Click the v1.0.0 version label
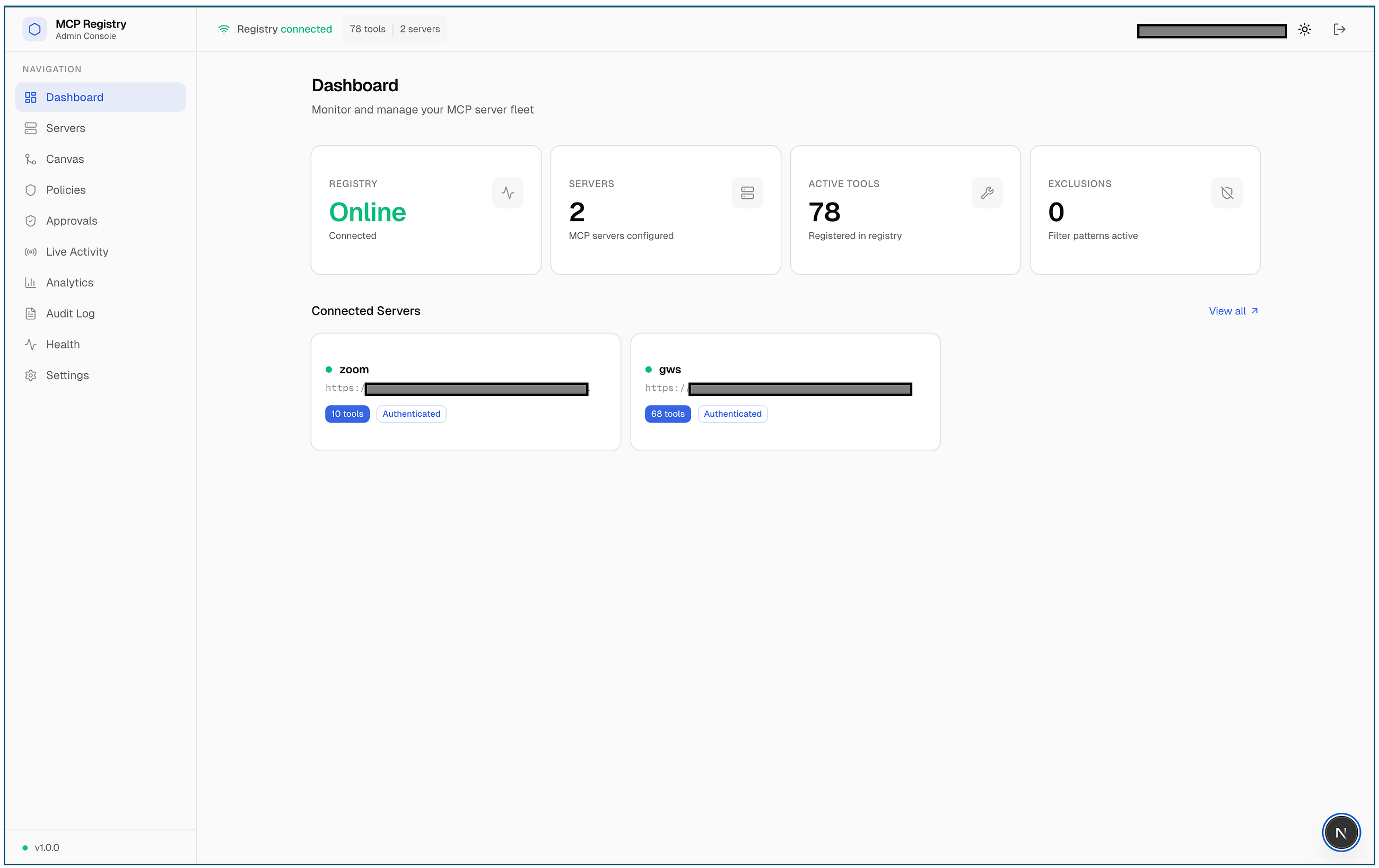This screenshot has width=1379, height=868. 47,848
